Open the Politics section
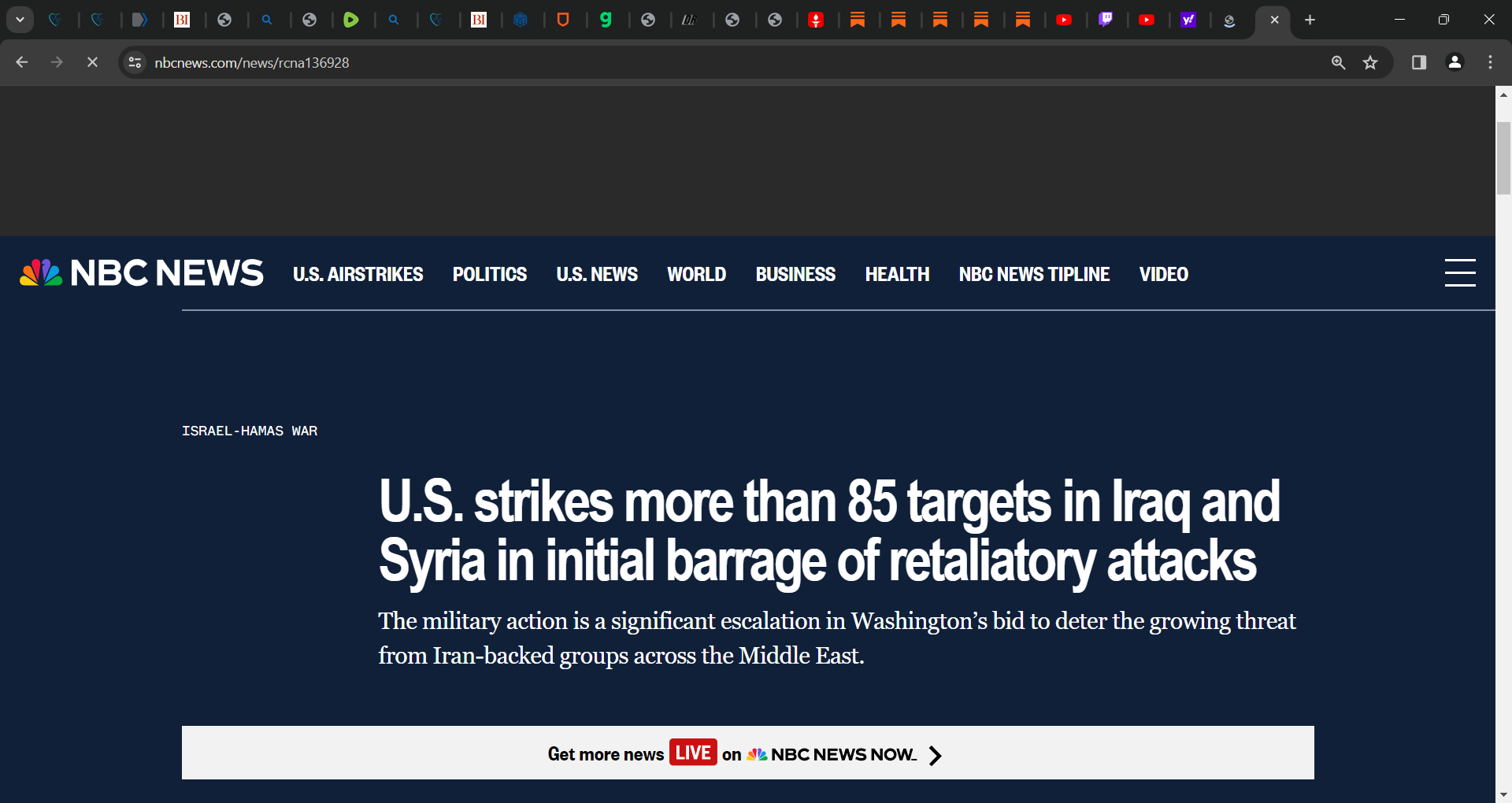This screenshot has width=1512, height=803. (490, 274)
